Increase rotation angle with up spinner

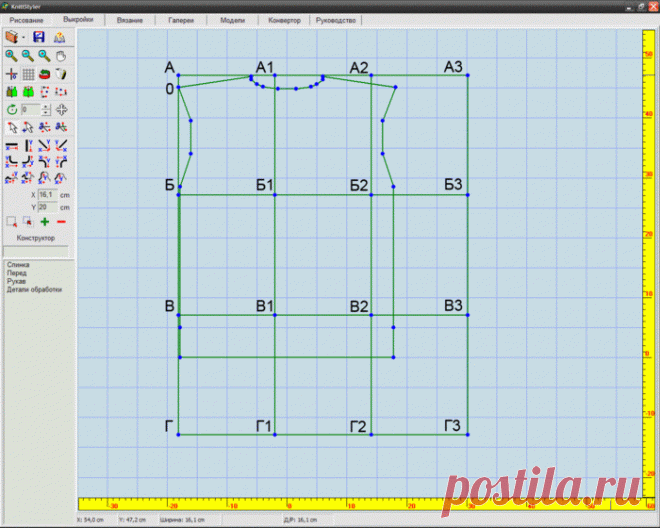[46, 107]
